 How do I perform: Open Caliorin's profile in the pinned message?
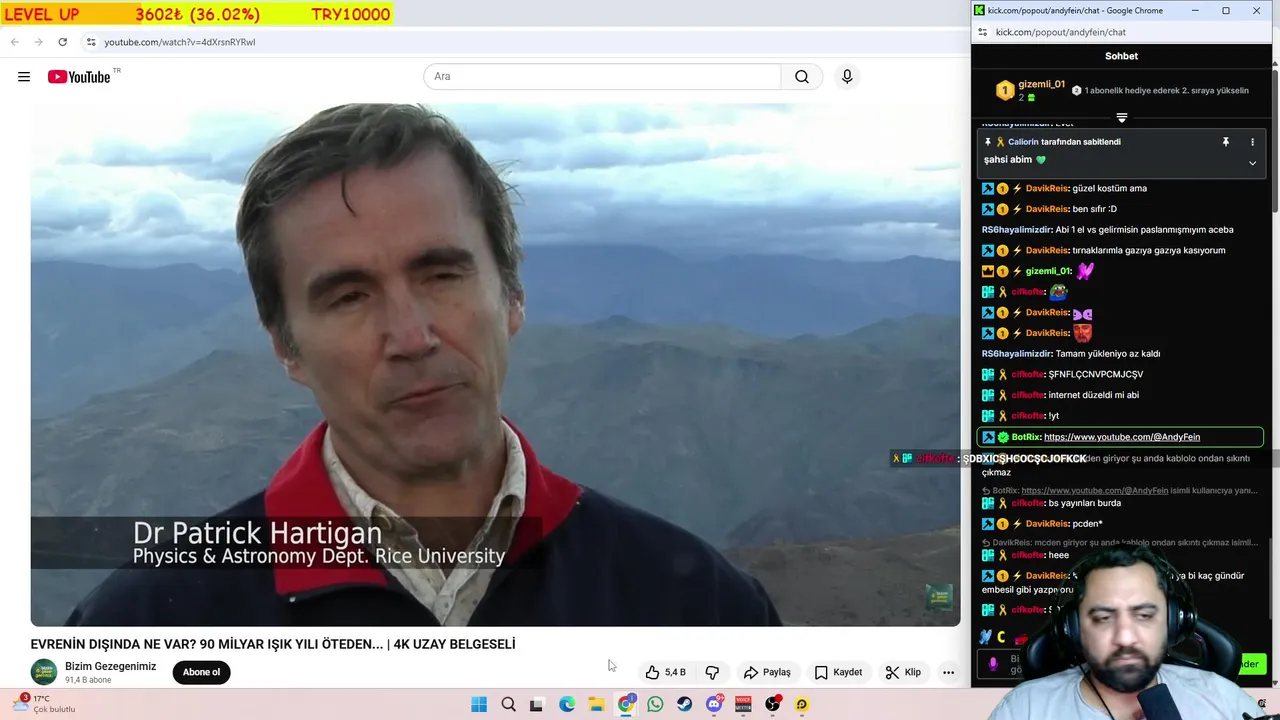click(1023, 142)
